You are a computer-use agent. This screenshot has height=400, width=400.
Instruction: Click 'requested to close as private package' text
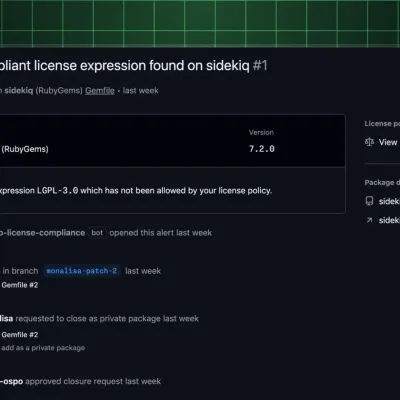tap(88, 319)
